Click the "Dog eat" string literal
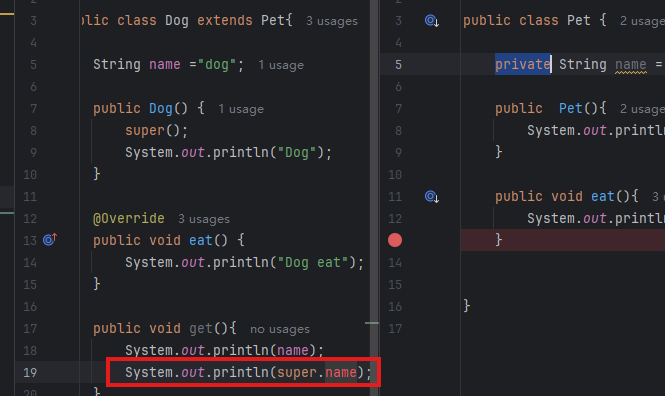The width and height of the screenshot is (665, 396). pyautogui.click(x=313, y=262)
